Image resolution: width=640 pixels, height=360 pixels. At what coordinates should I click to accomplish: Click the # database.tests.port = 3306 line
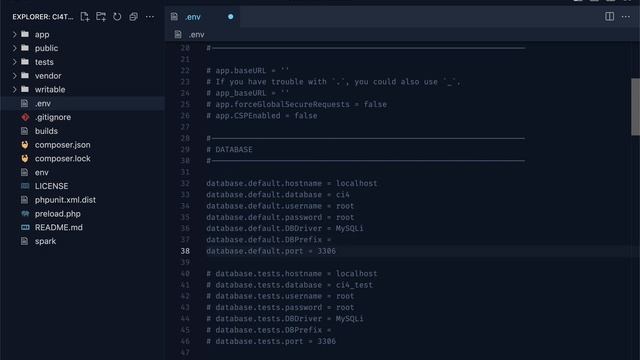271,341
